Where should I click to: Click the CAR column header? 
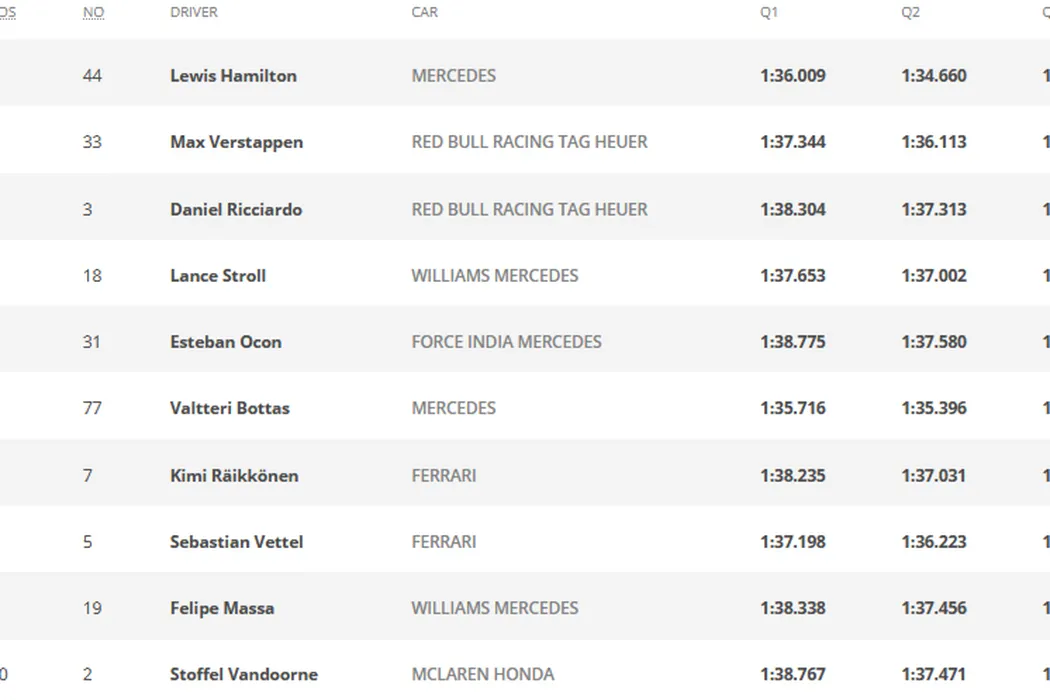(x=425, y=12)
